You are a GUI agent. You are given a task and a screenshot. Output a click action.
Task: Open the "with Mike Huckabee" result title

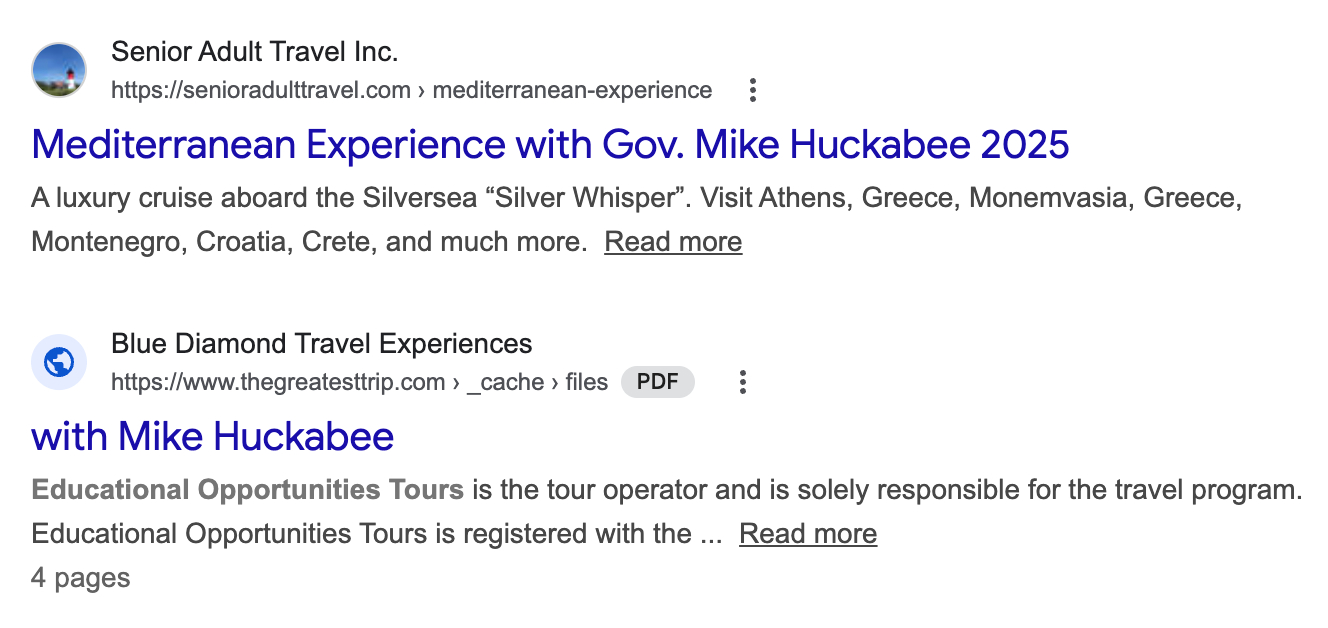tap(213, 436)
